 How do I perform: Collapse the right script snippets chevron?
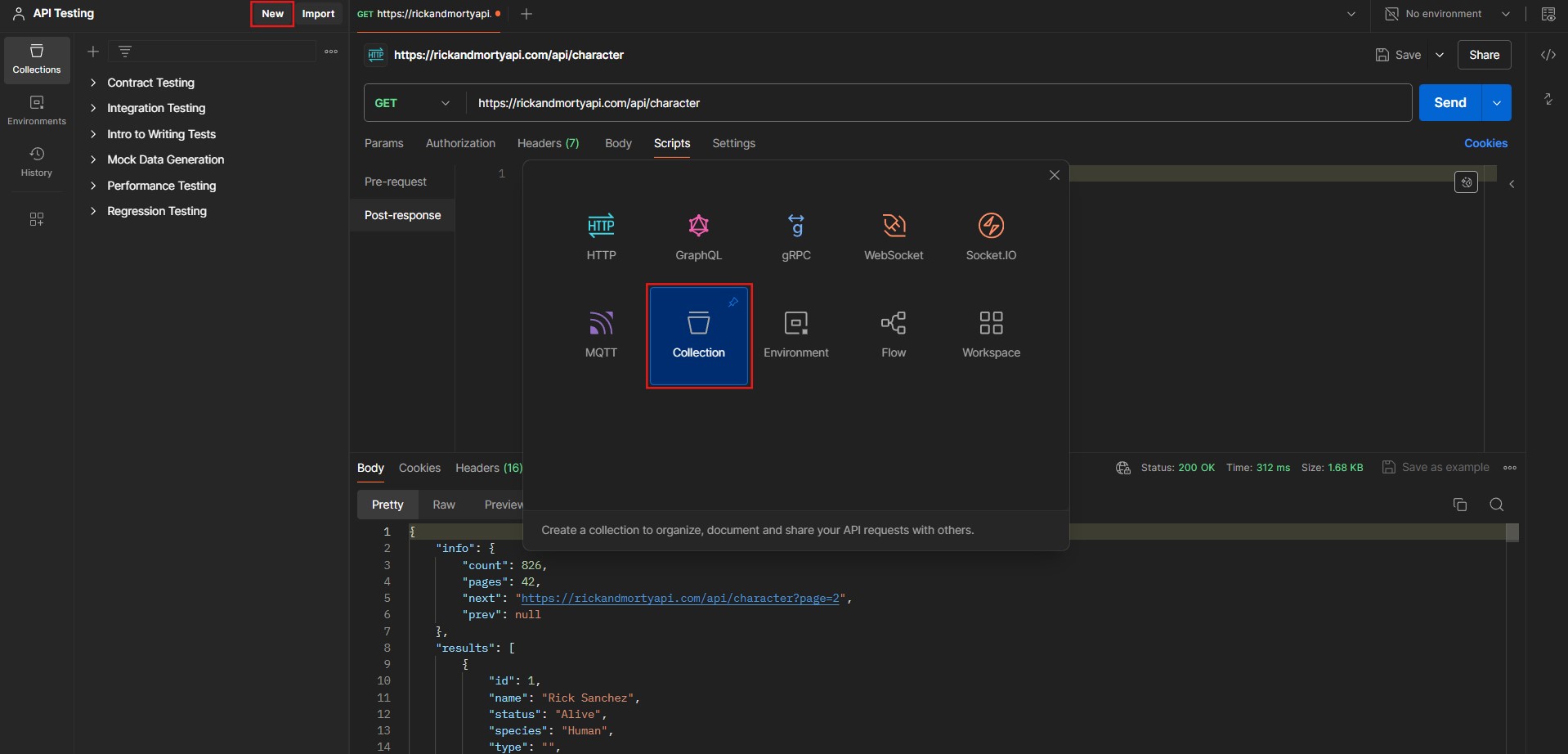point(1512,184)
